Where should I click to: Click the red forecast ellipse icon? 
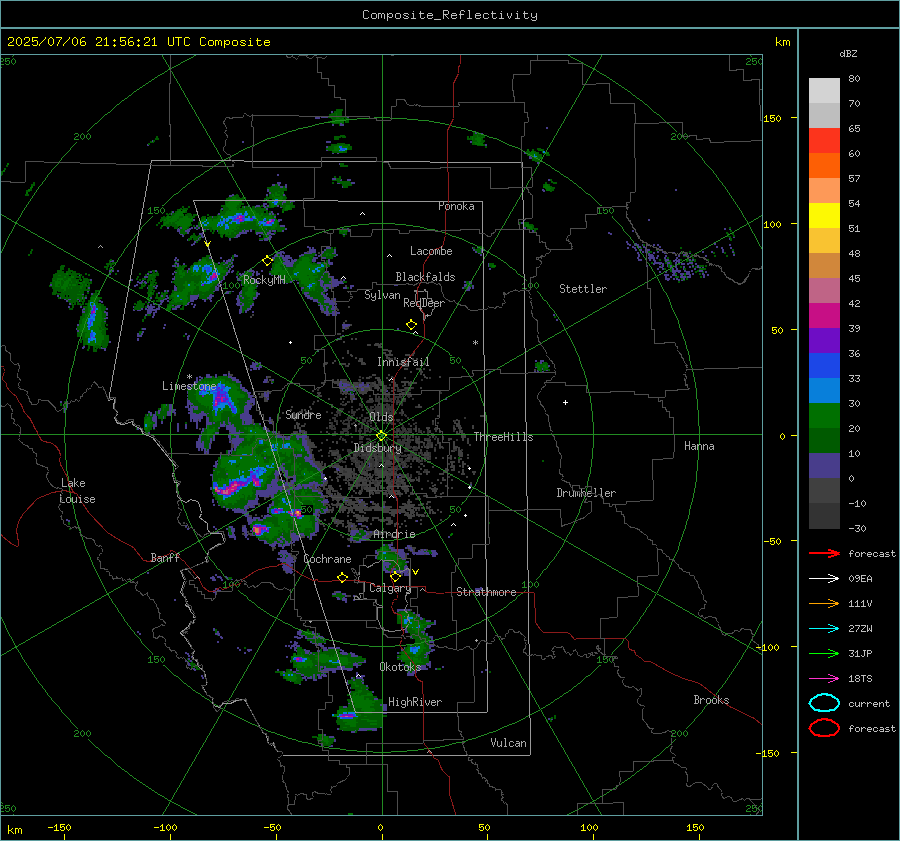pos(824,728)
